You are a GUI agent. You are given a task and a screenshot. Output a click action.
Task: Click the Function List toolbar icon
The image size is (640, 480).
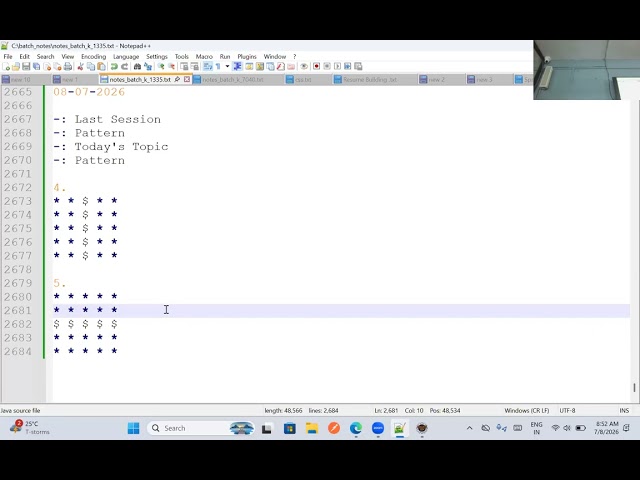pos(280,66)
